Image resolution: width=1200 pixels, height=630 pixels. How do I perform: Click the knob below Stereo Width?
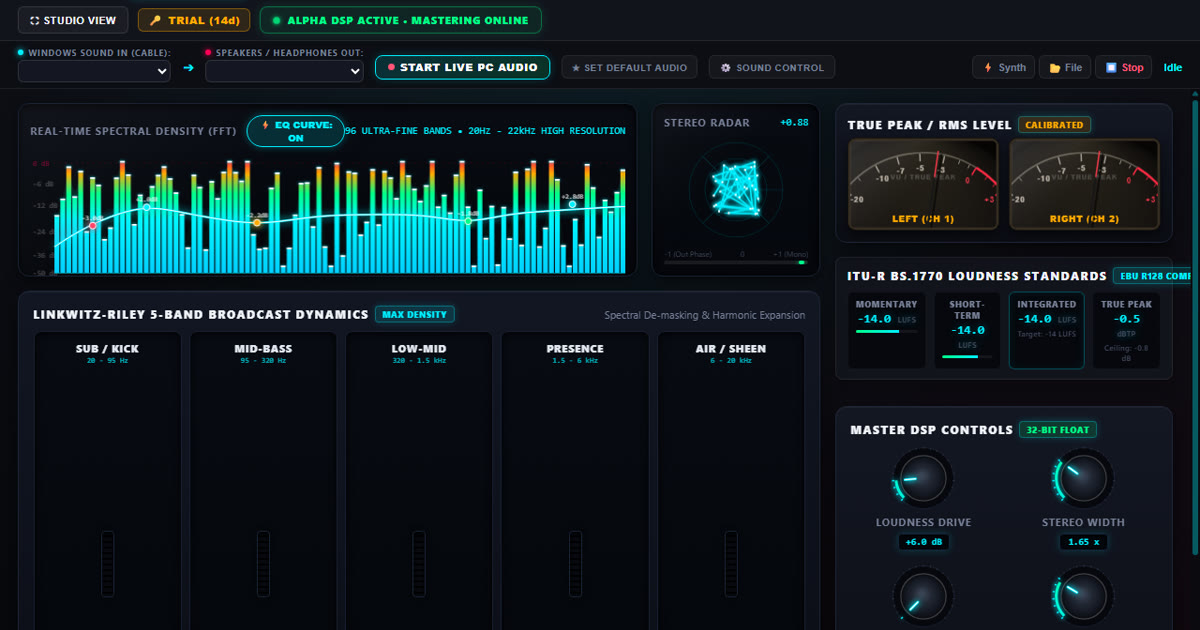(1083, 597)
